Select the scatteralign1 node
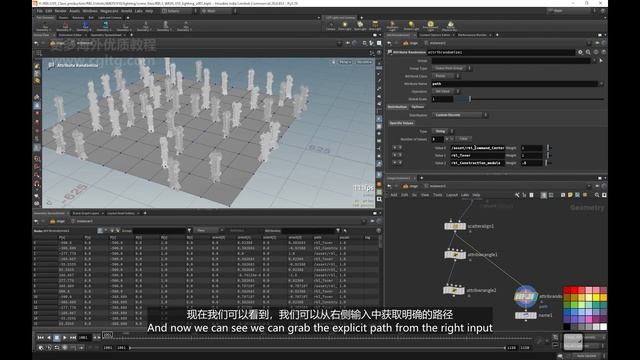Viewport: 640px width, 360px height. 455,226
